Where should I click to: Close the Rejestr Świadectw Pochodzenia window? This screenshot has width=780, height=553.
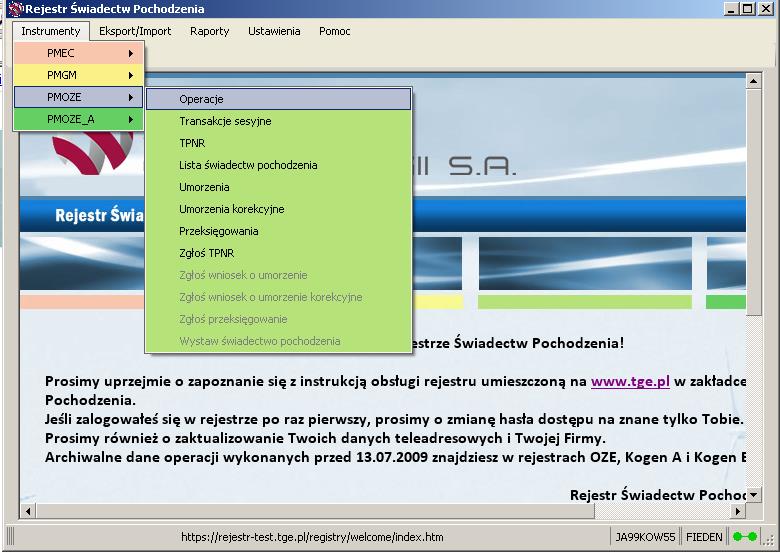[766, 8]
